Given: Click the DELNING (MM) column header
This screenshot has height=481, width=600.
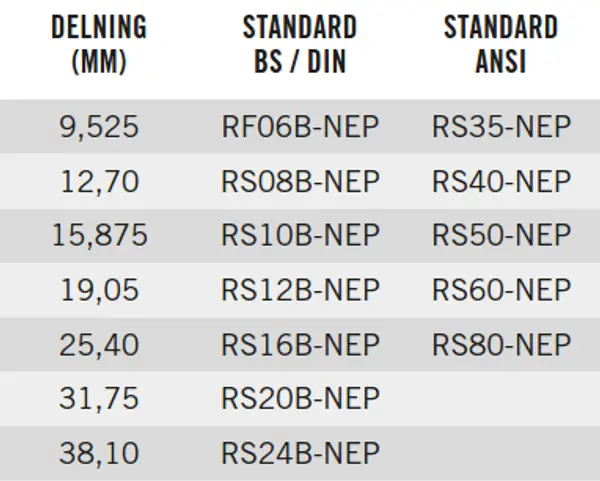Looking at the screenshot, I should click(x=99, y=44).
